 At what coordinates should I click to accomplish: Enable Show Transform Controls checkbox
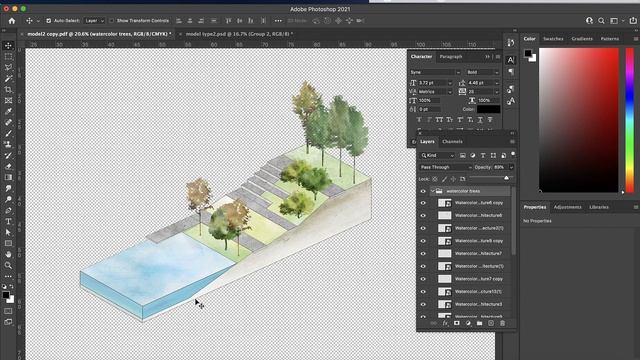111,20
